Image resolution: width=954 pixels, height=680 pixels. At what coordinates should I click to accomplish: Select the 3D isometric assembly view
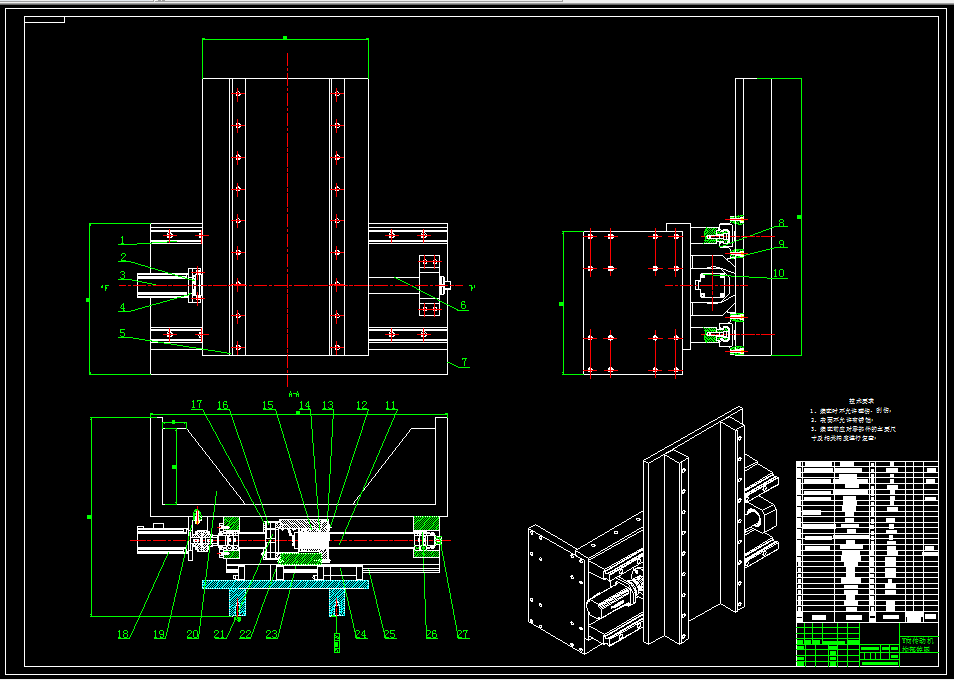[x=654, y=532]
